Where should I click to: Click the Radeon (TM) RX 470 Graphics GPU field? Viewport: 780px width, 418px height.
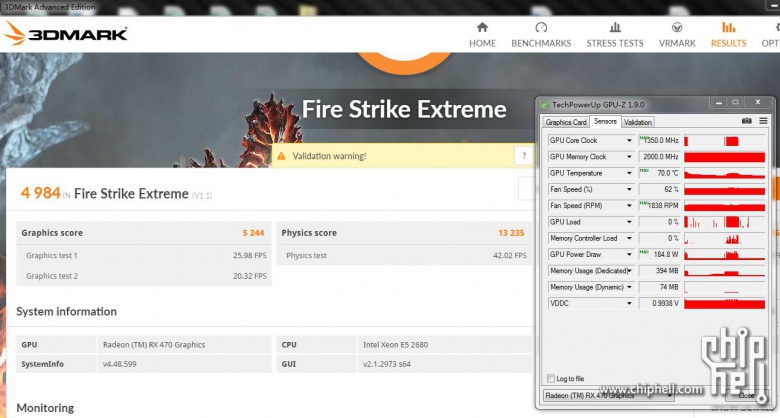click(x=185, y=344)
